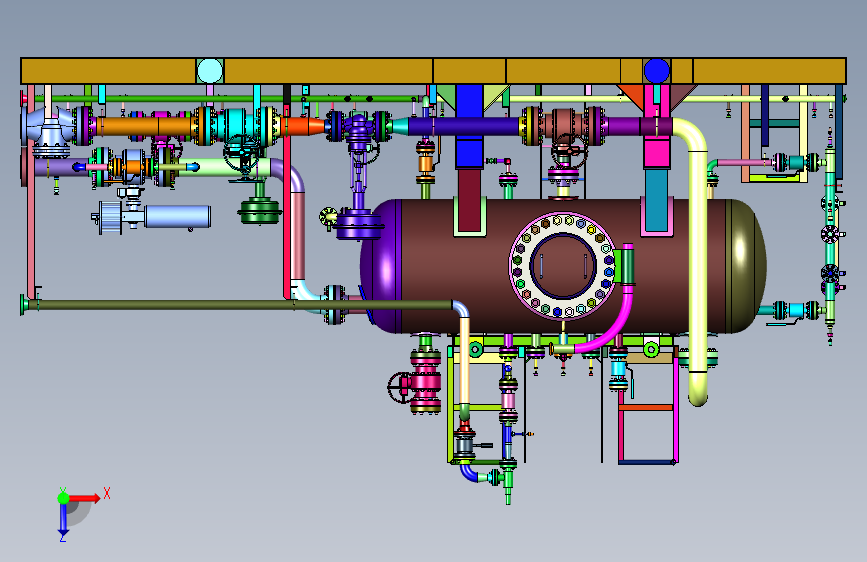
Task: Select the pale yellow large vertical pipe with elbow
Action: (x=697, y=260)
